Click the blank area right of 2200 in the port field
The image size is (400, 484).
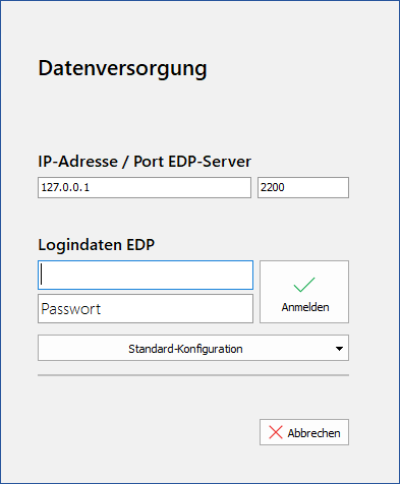point(315,187)
